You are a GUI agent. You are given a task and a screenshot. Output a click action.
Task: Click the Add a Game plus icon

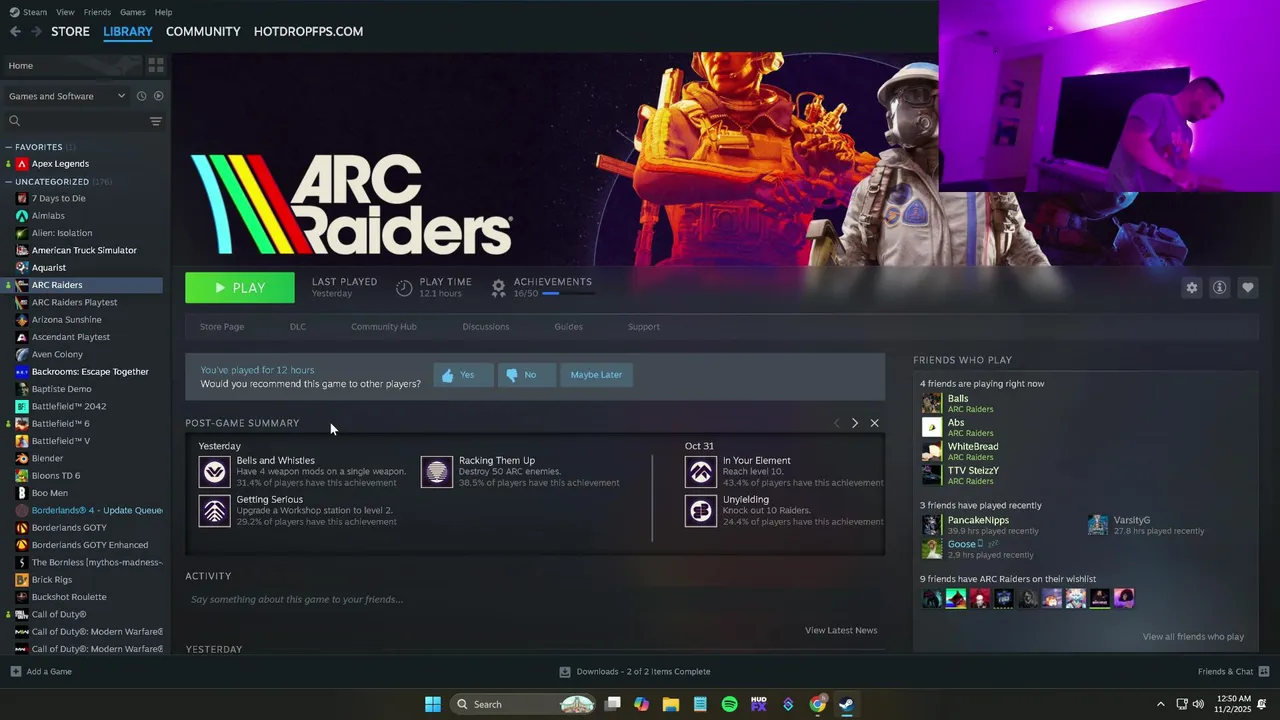(x=15, y=671)
